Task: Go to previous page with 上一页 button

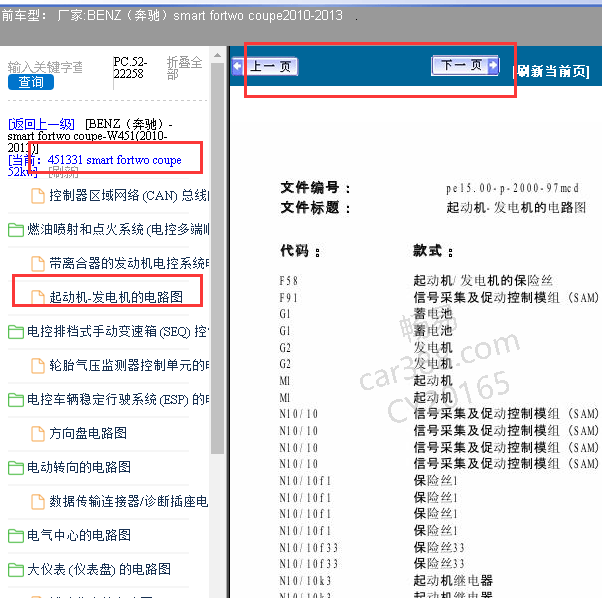Action: [x=272, y=66]
